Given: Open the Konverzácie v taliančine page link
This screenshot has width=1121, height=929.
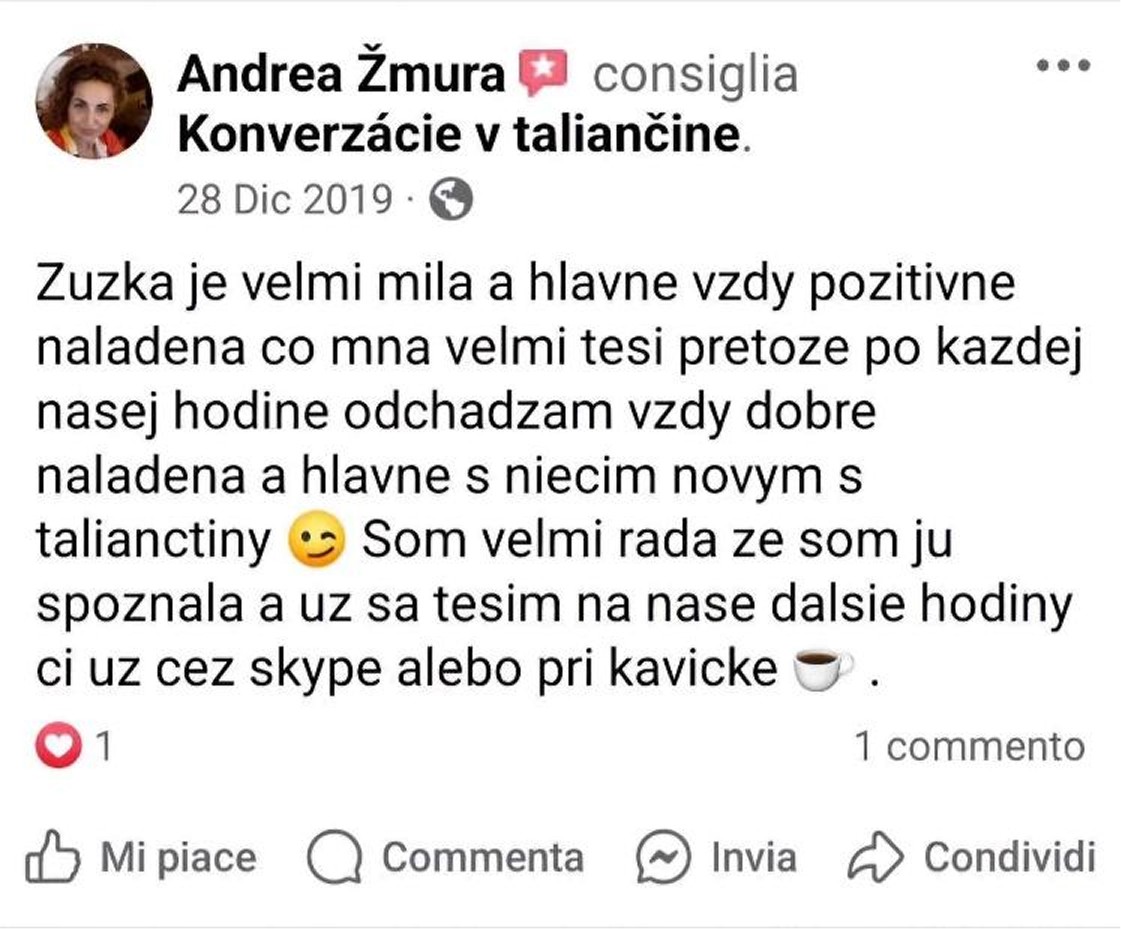Looking at the screenshot, I should [x=458, y=134].
